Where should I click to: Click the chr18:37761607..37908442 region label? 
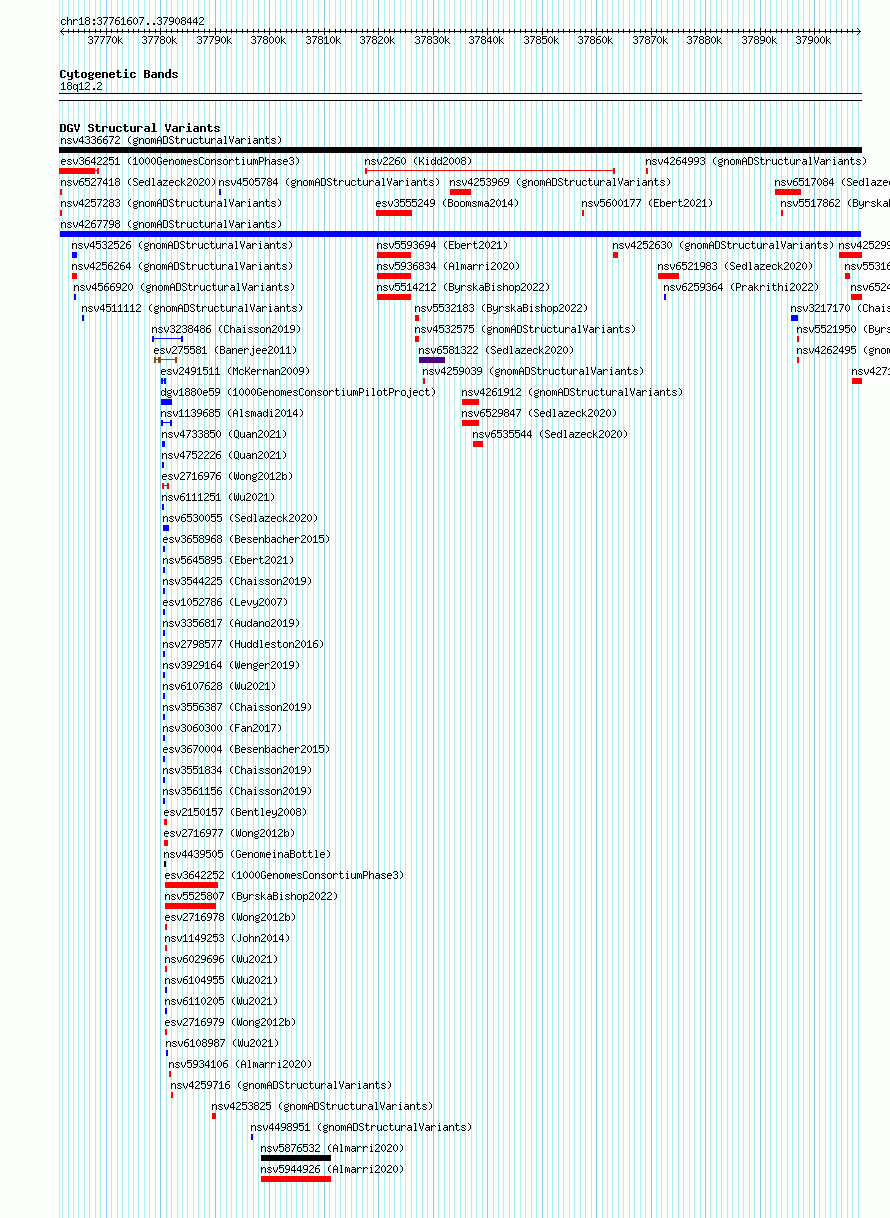tap(132, 21)
